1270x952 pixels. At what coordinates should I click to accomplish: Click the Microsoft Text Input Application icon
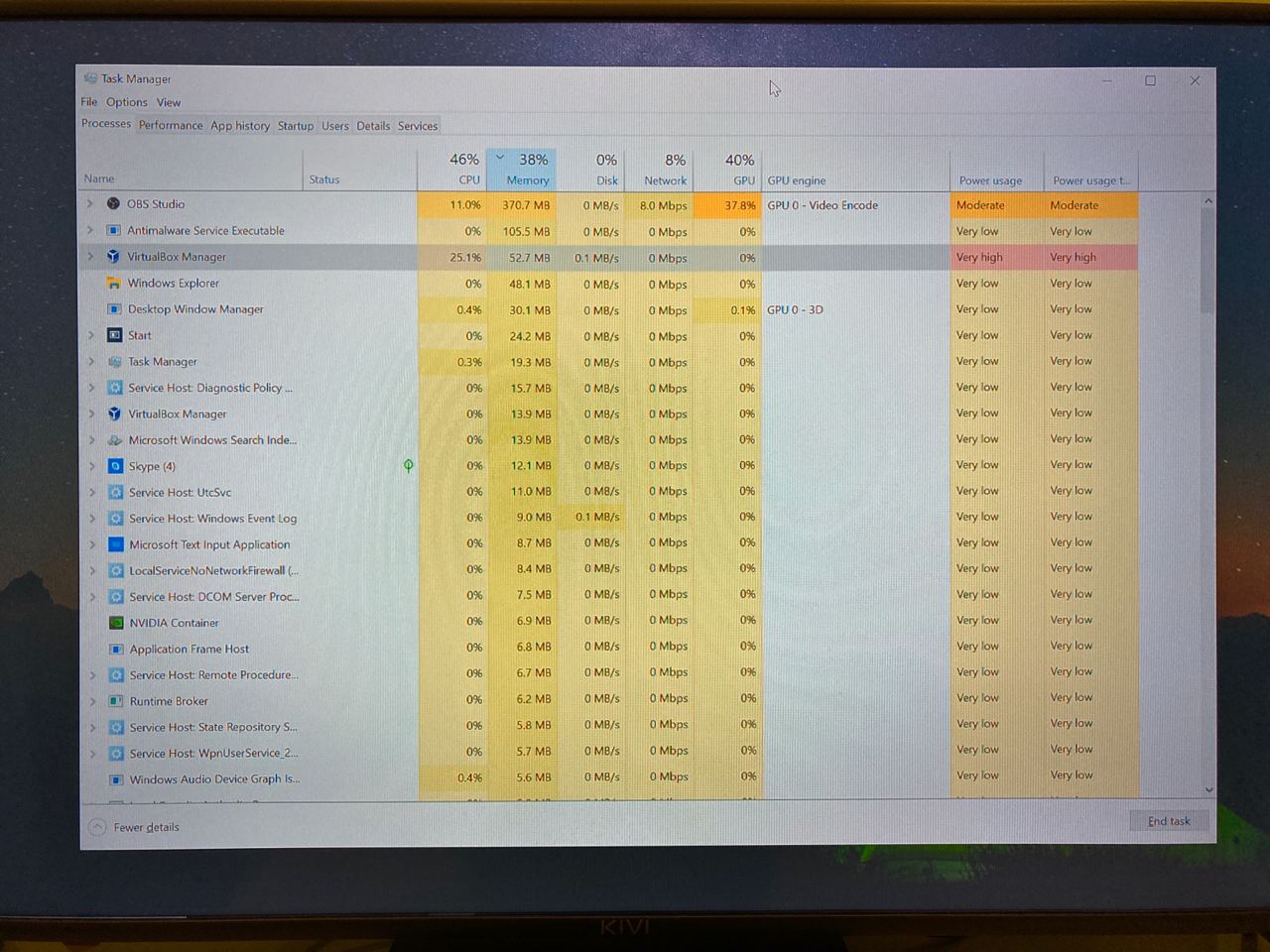tap(115, 544)
